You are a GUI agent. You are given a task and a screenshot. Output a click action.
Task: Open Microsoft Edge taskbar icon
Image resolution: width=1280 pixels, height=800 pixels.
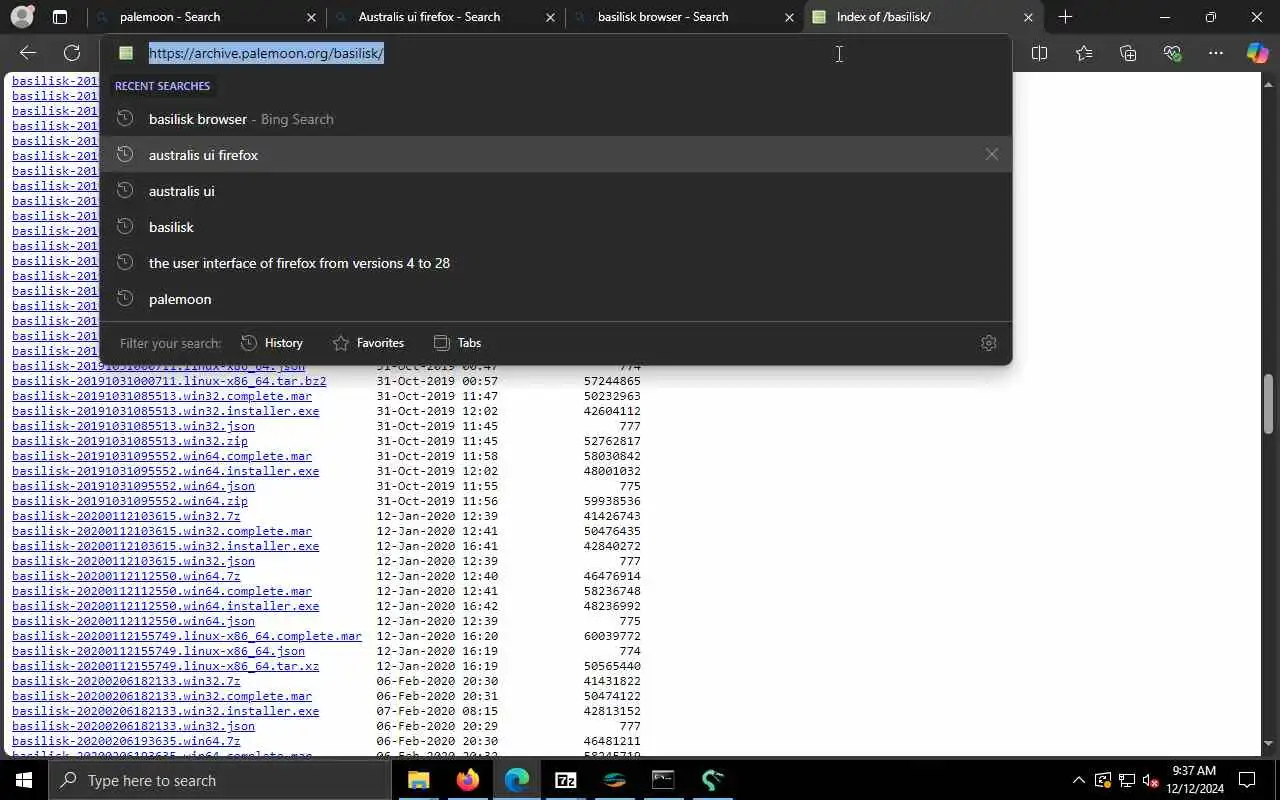tap(516, 780)
